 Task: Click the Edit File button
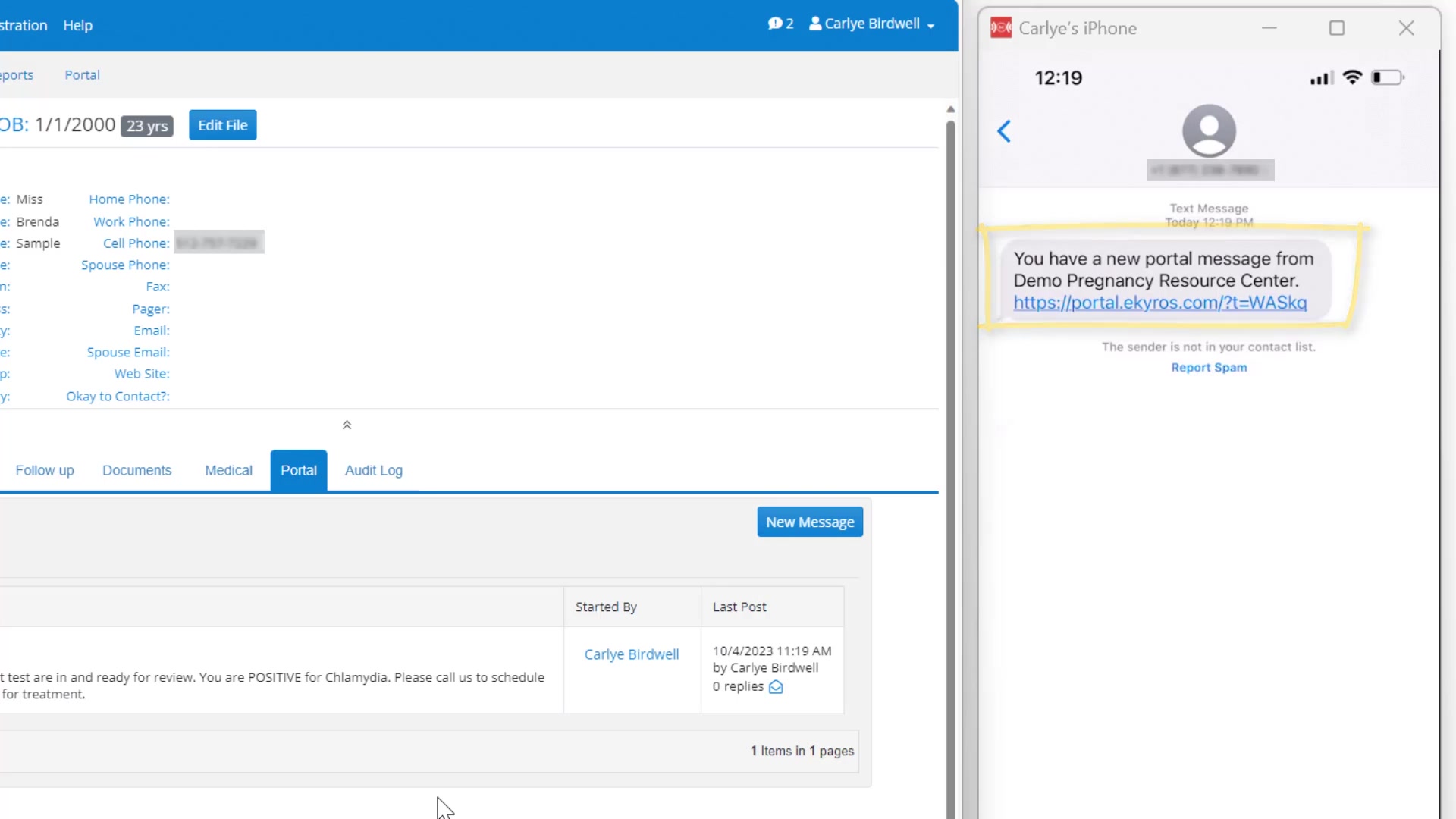coord(223,125)
